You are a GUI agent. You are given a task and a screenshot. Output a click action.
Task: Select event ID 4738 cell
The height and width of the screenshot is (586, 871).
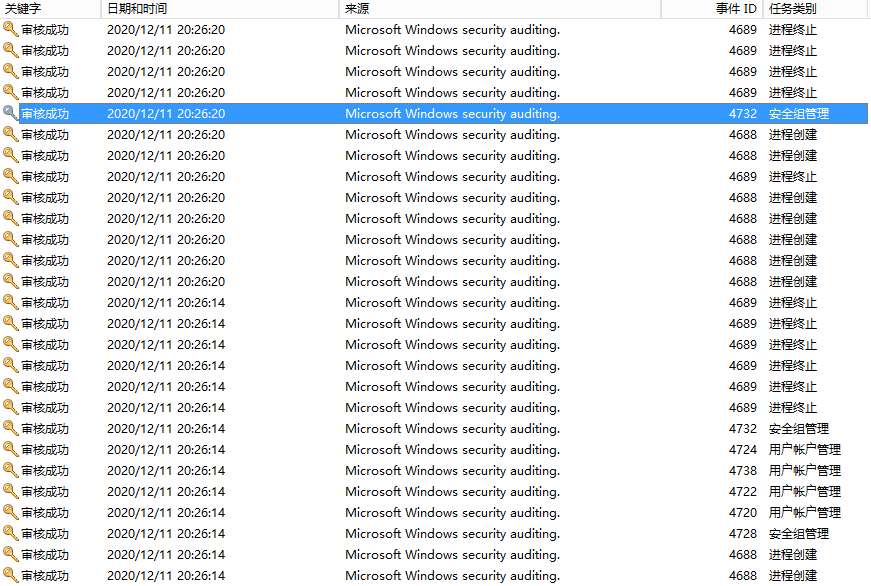pyautogui.click(x=743, y=470)
